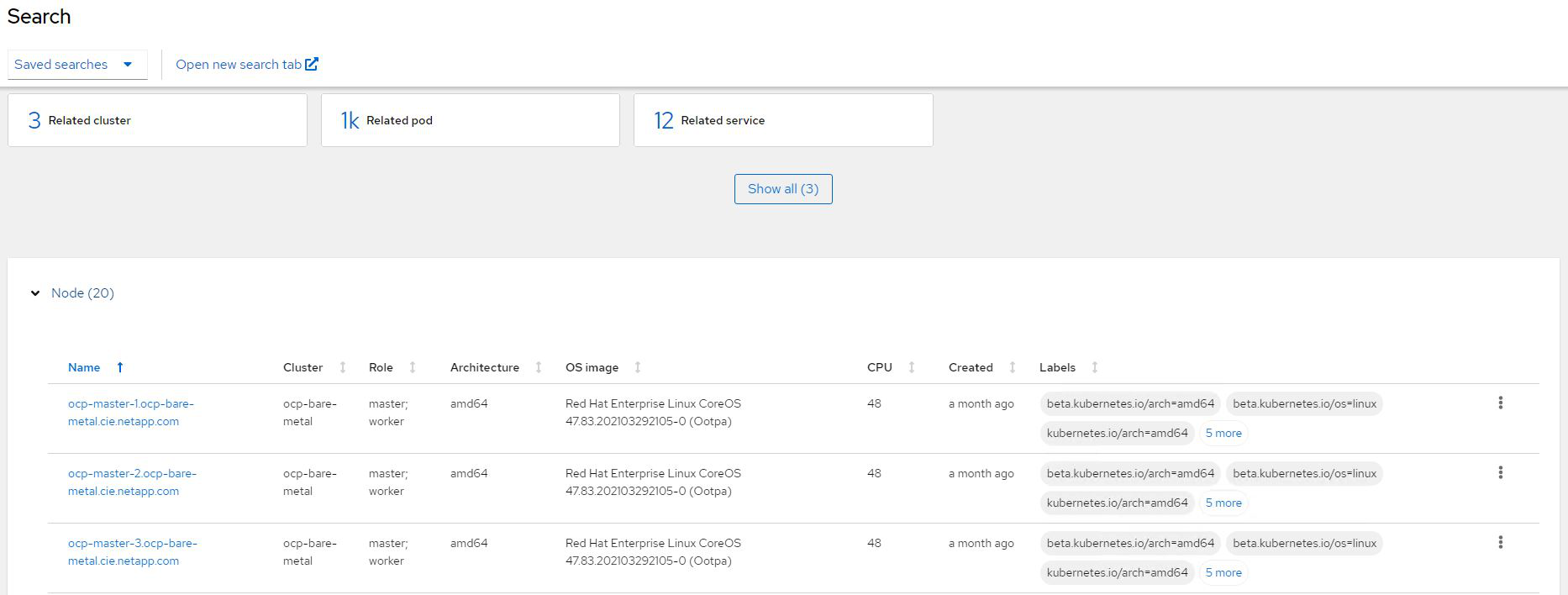Expand '5 more' labels for ocp-master-3
This screenshot has height=595, width=1568.
(1223, 572)
